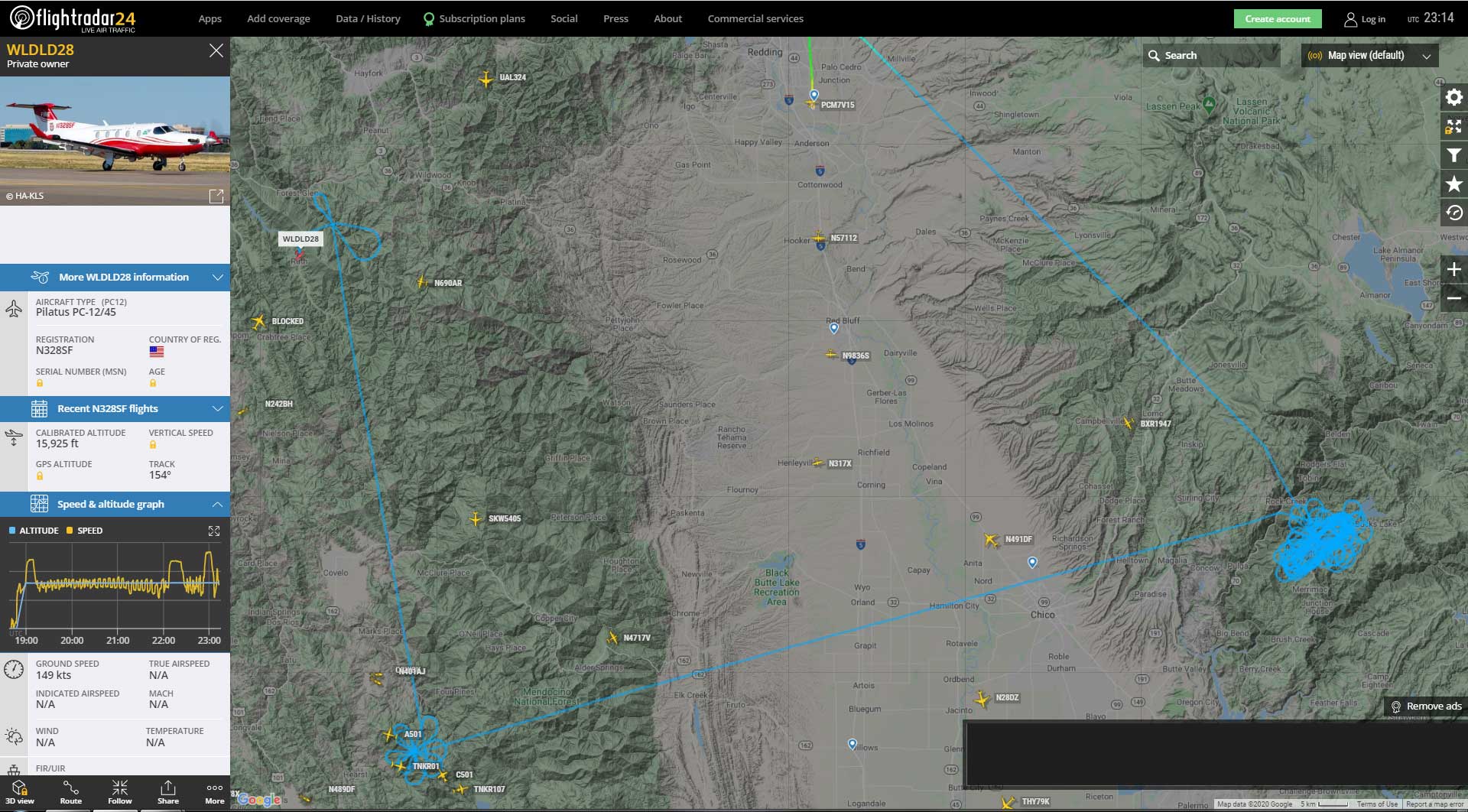This screenshot has height=812, width=1468.
Task: Expand the speed and altitude graph fullscreen
Action: [214, 531]
